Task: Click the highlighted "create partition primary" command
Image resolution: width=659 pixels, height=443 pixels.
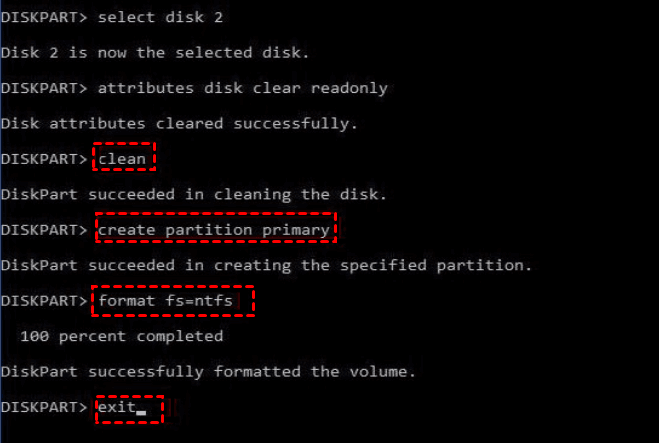Action: click(x=216, y=230)
